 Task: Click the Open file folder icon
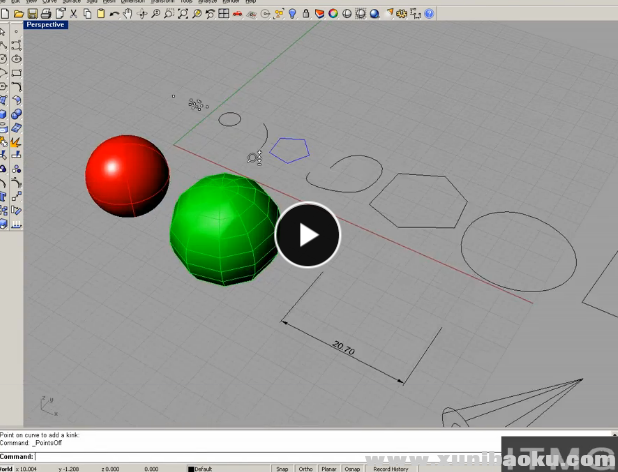click(x=20, y=14)
